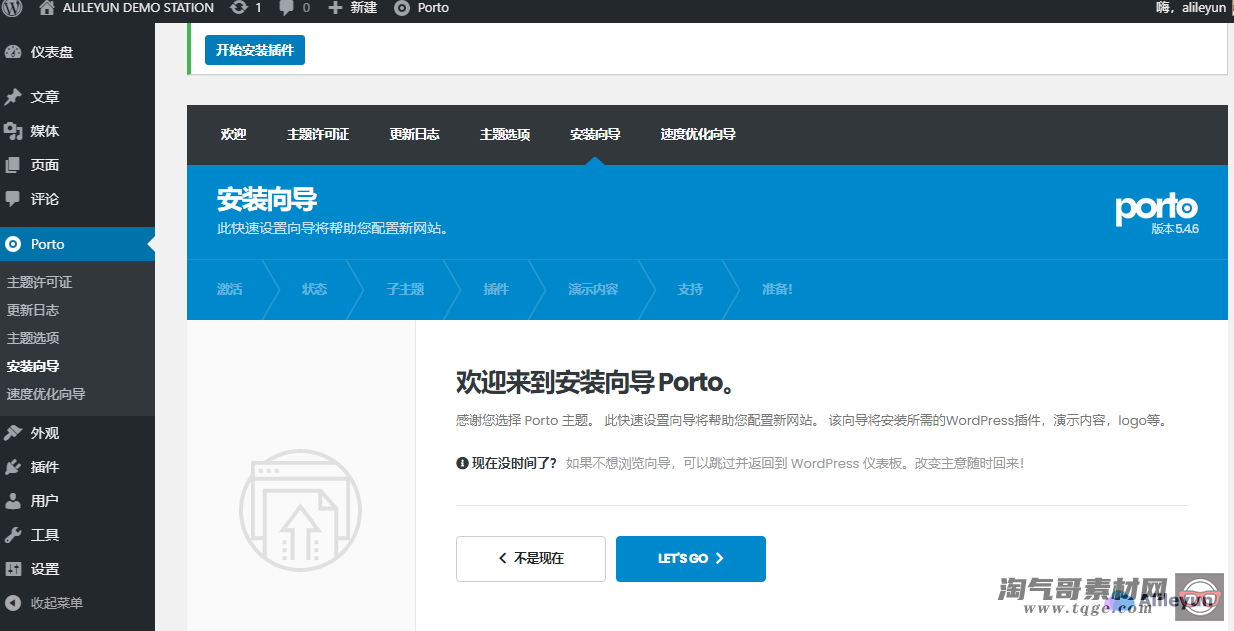
Task: Click the 工具 wrench icon
Action: (13, 535)
